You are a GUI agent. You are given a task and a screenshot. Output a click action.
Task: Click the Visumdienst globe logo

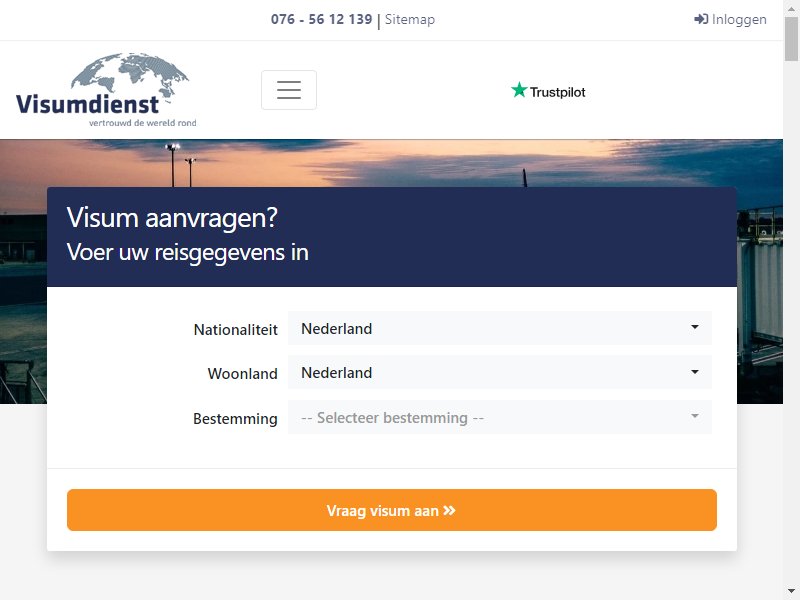[106, 90]
